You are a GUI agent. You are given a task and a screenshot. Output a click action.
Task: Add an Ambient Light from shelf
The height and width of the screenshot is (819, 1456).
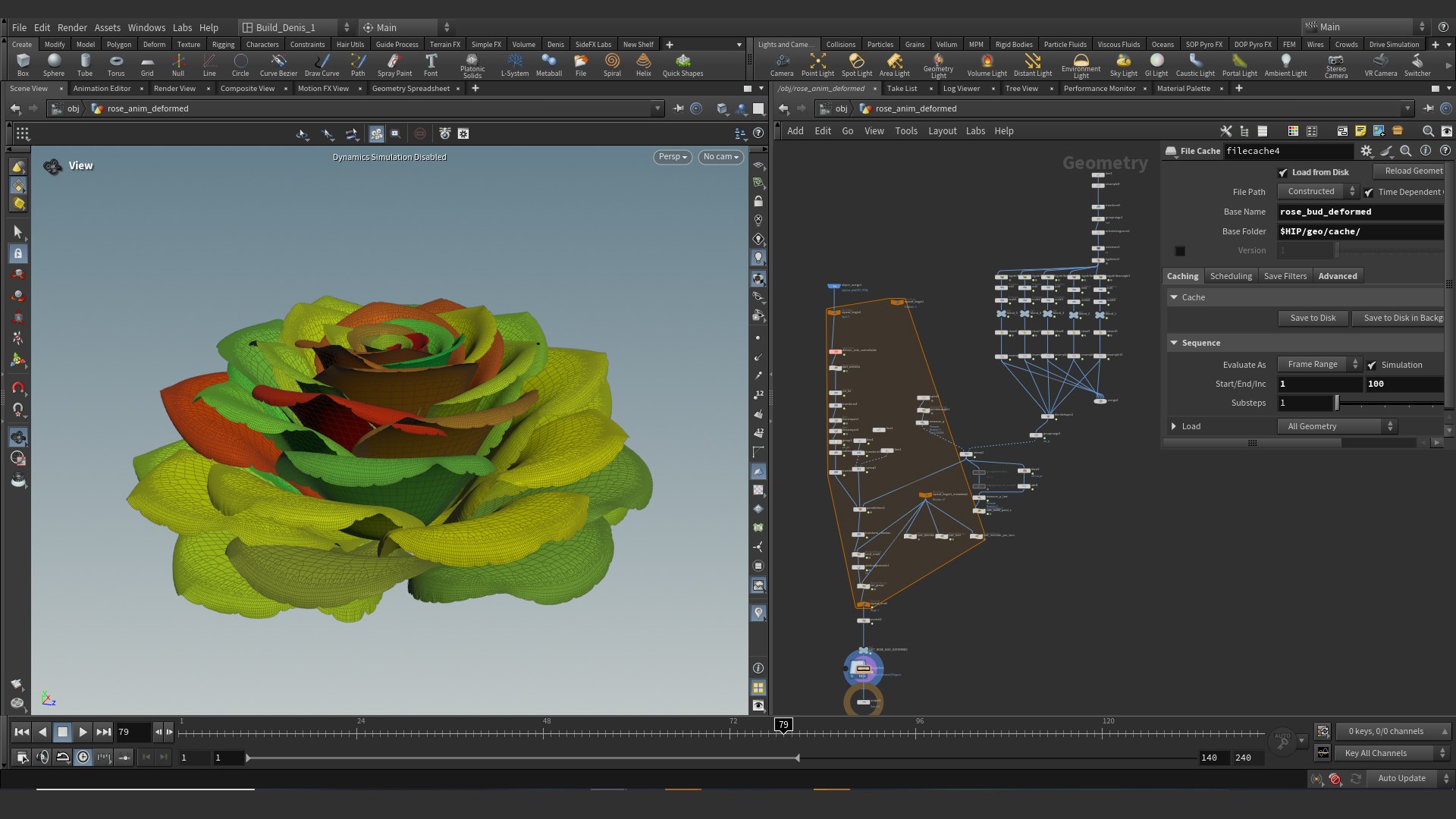tap(1285, 64)
